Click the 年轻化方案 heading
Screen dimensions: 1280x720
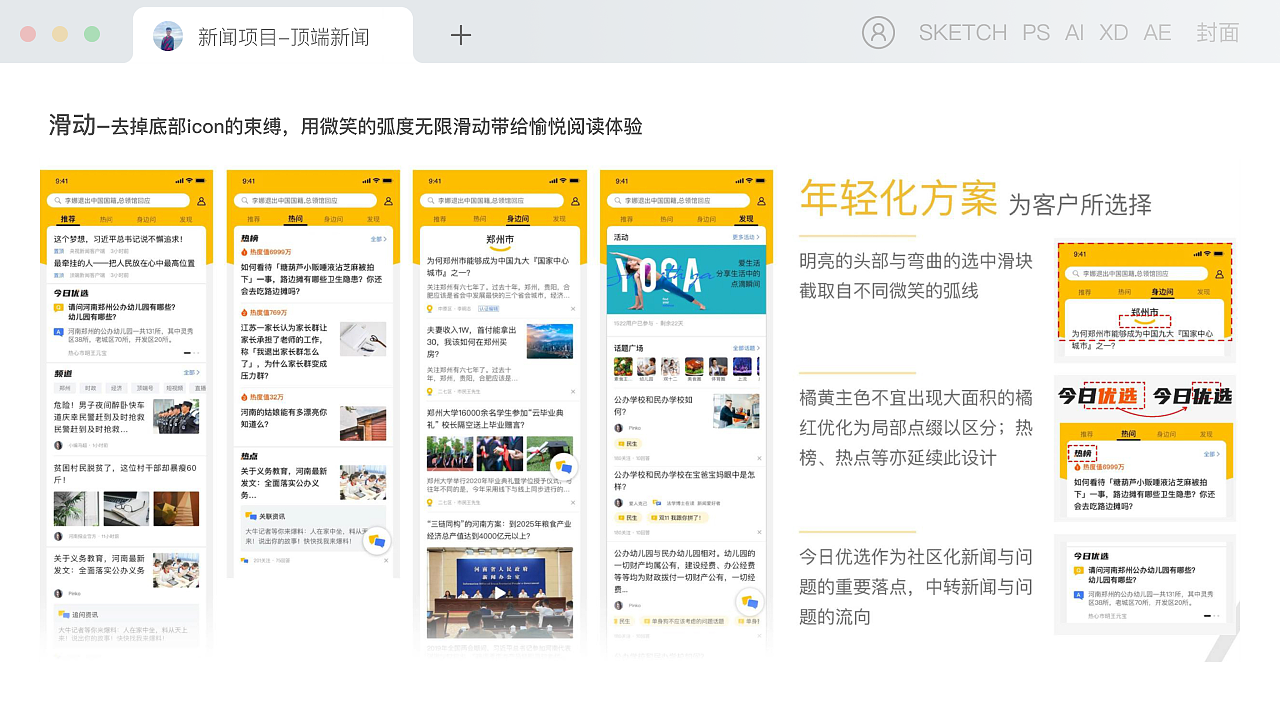click(x=898, y=198)
